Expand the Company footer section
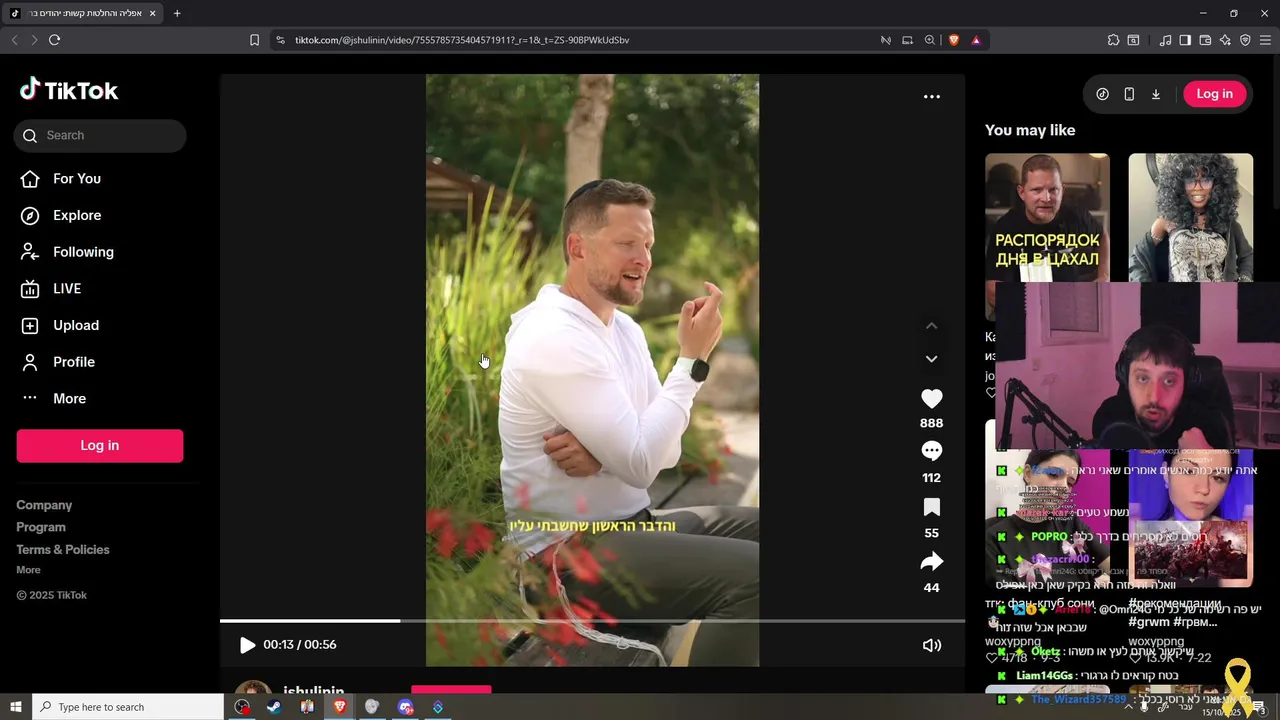This screenshot has width=1280, height=720. (44, 506)
